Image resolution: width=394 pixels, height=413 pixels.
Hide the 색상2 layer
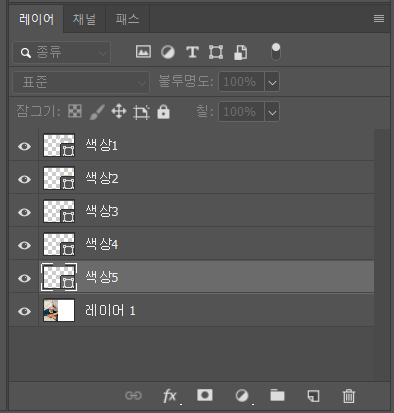coord(24,179)
